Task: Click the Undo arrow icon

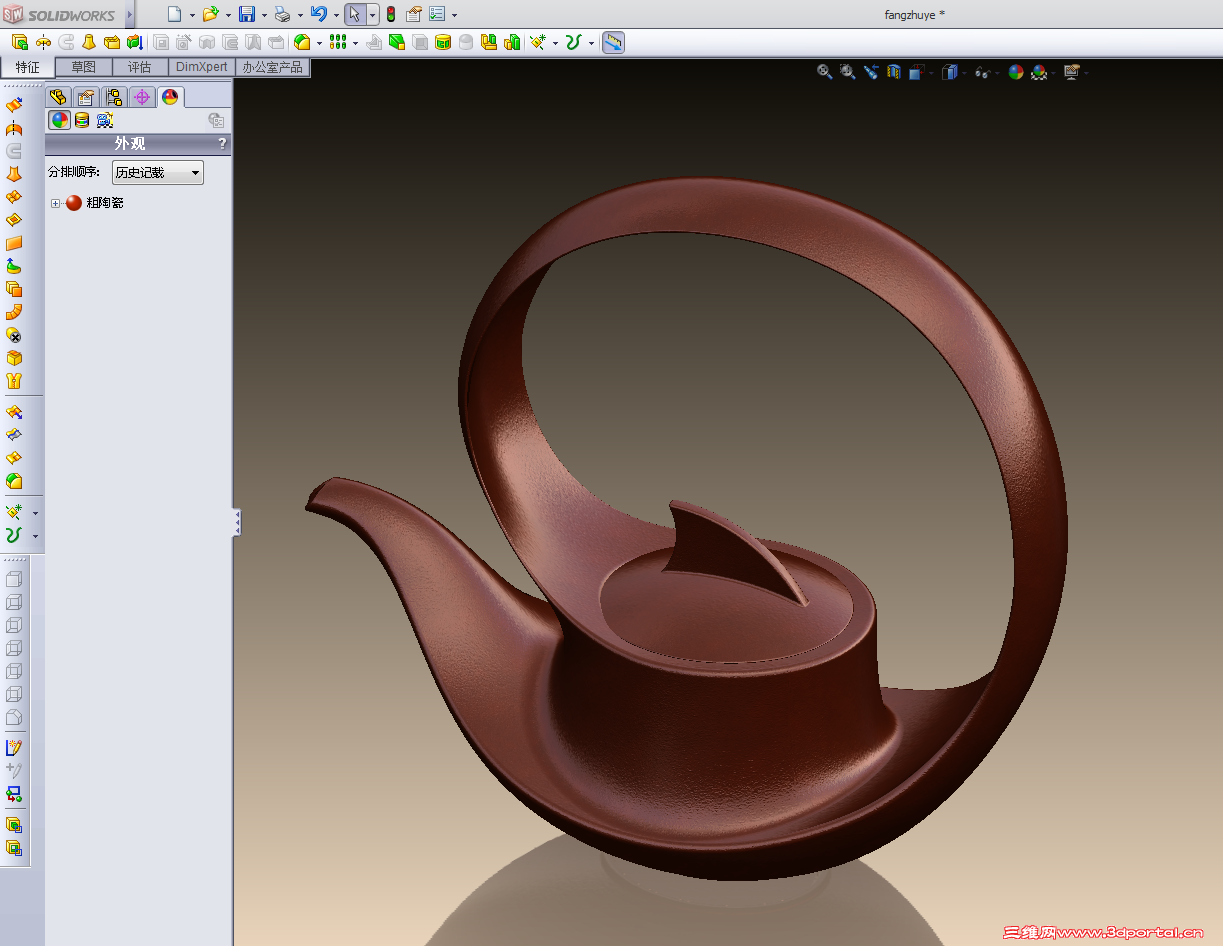Action: [x=318, y=14]
